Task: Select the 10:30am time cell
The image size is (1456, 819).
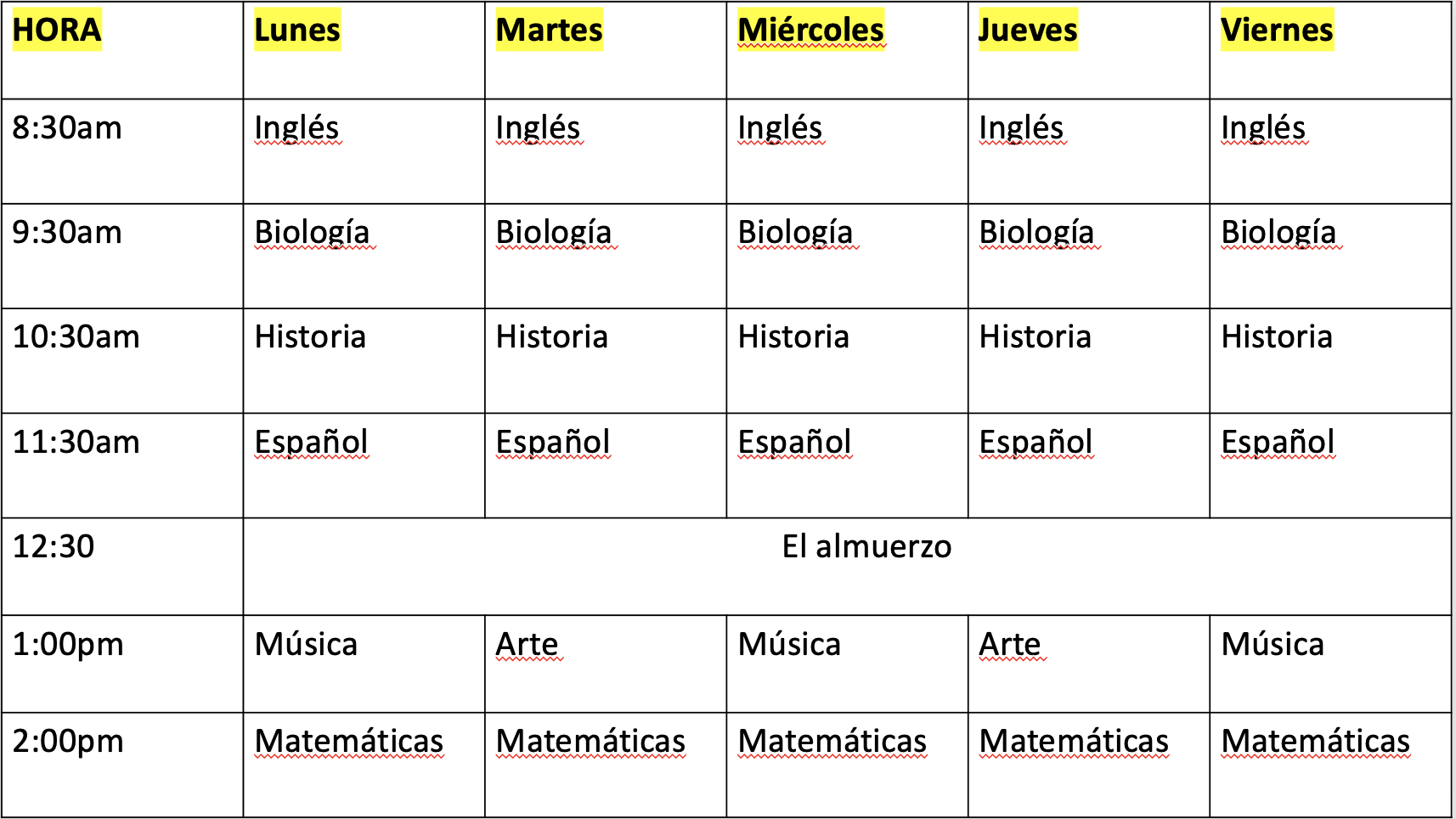Action: click(76, 337)
